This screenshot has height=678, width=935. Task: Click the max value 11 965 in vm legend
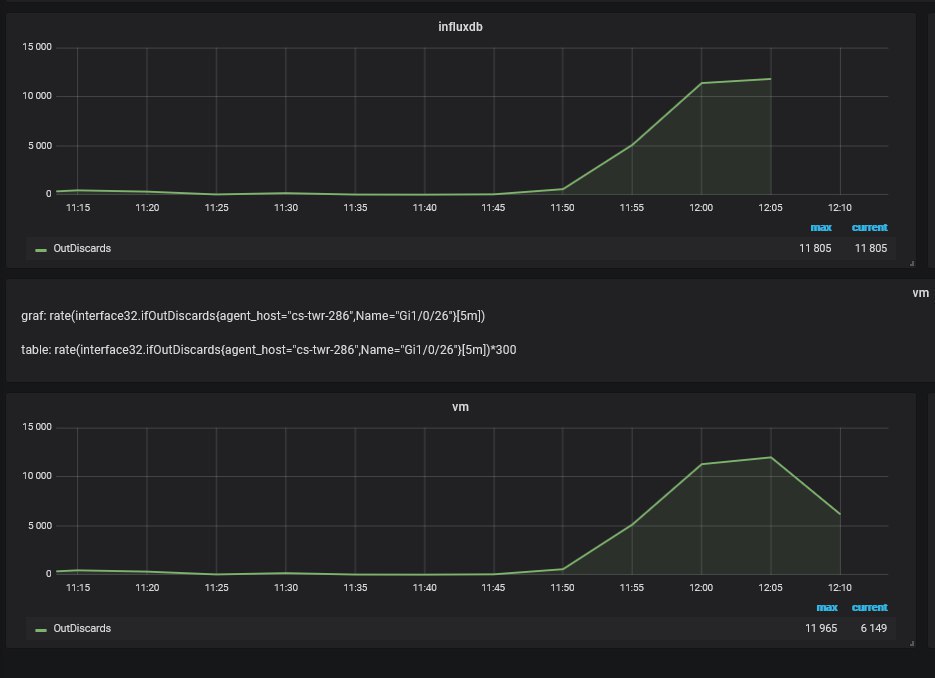[x=821, y=628]
